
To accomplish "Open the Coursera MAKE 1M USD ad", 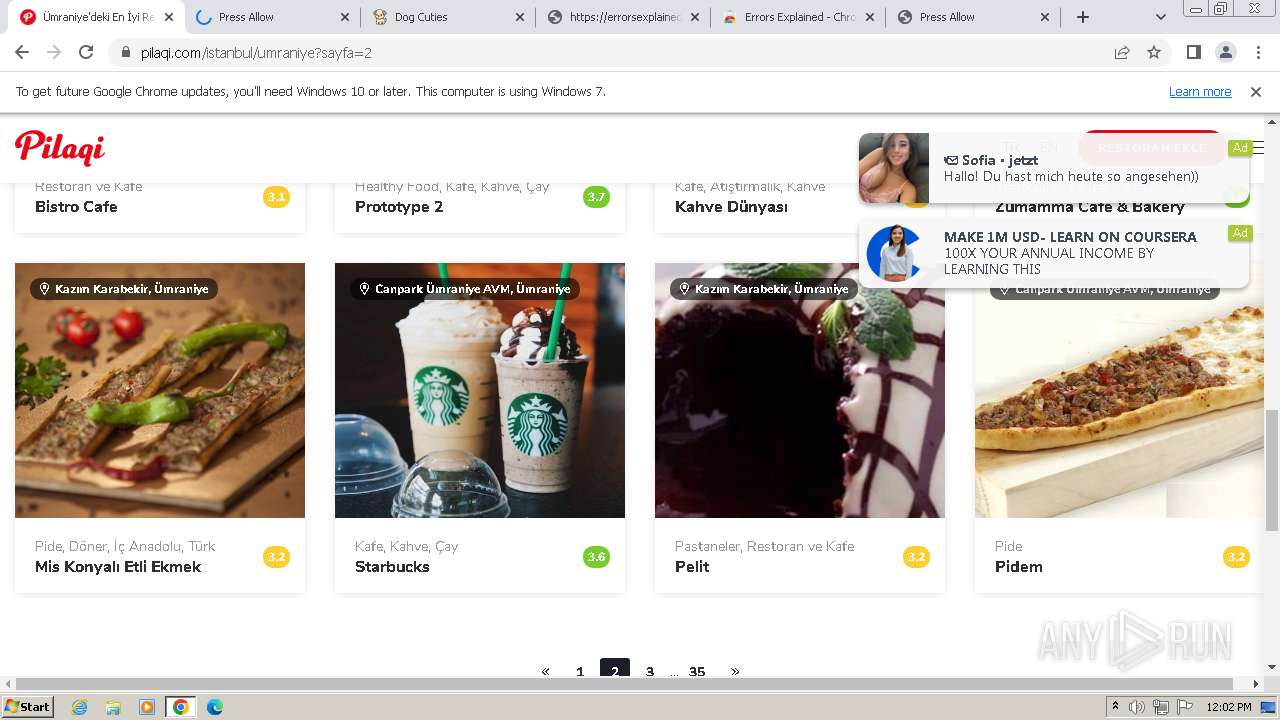I will pos(1054,253).
